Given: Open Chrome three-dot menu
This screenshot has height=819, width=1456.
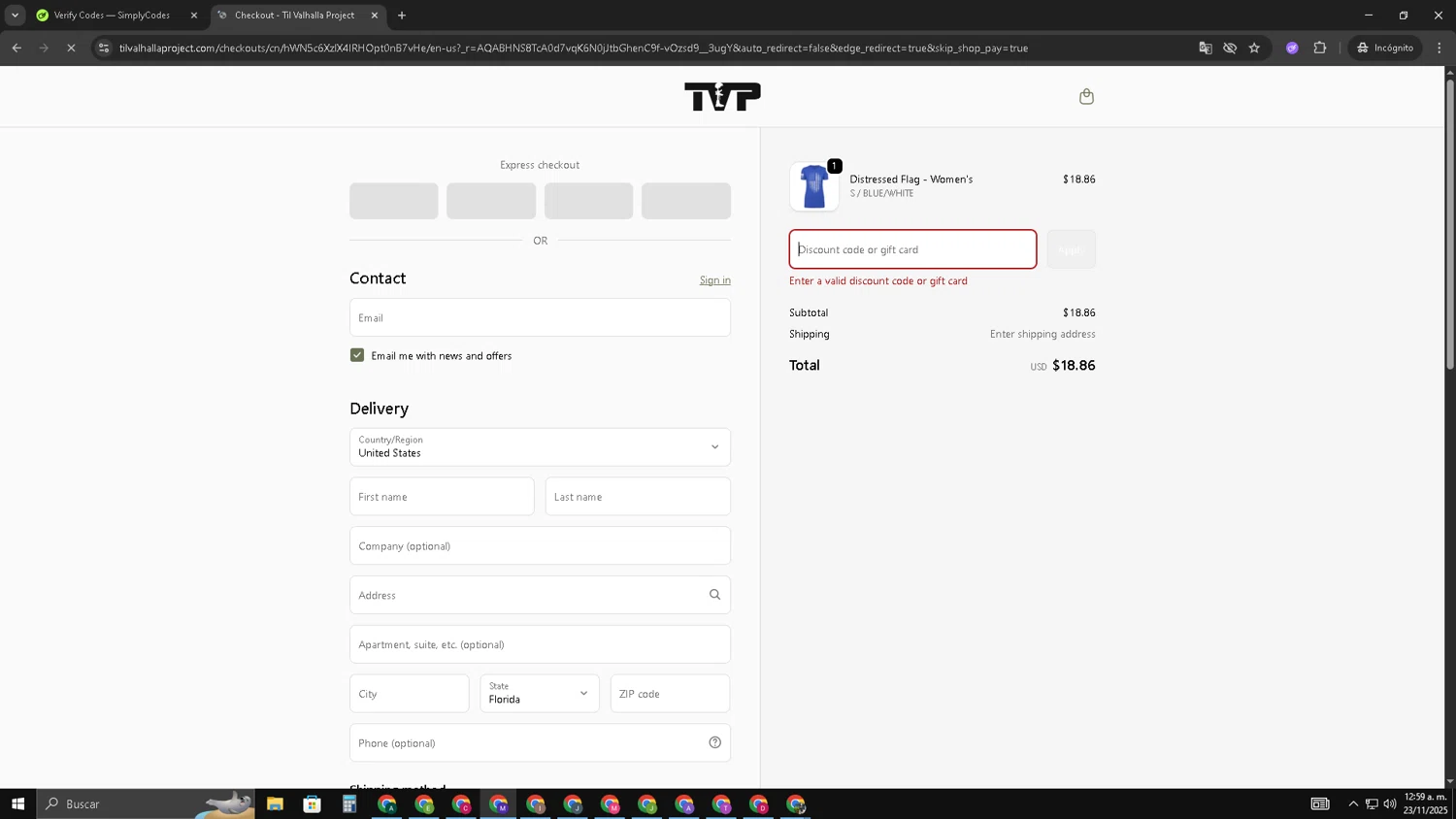Looking at the screenshot, I should 1439,48.
